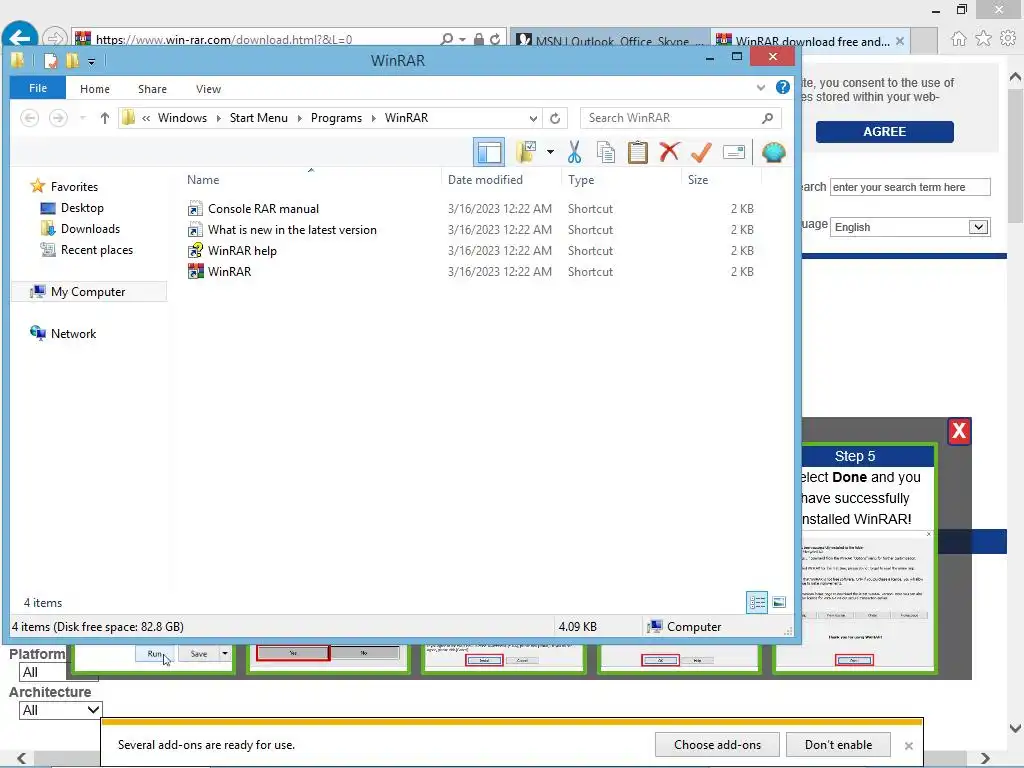Click the folder options toolbar icon
The width and height of the screenshot is (1024, 768).
[526, 152]
